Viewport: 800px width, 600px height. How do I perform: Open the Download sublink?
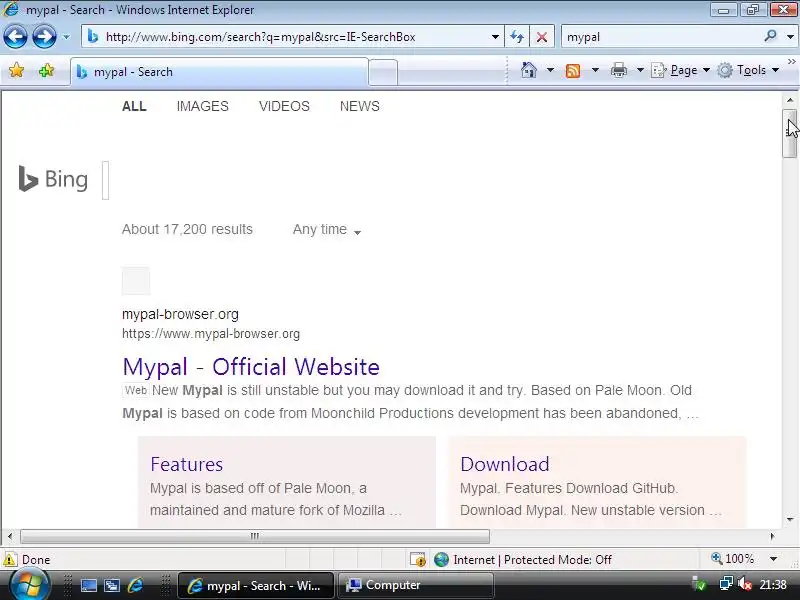coord(505,464)
